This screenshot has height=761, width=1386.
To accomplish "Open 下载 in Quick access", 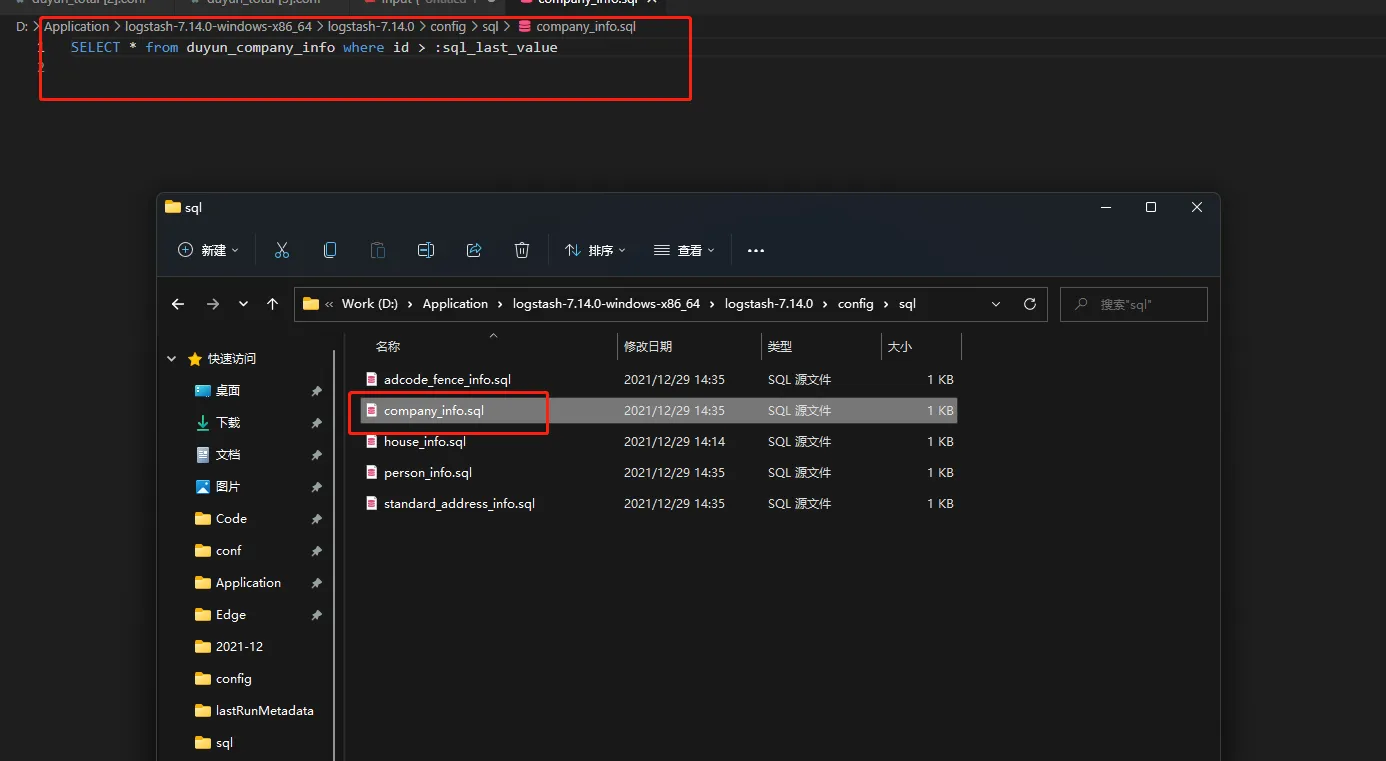I will 228,423.
